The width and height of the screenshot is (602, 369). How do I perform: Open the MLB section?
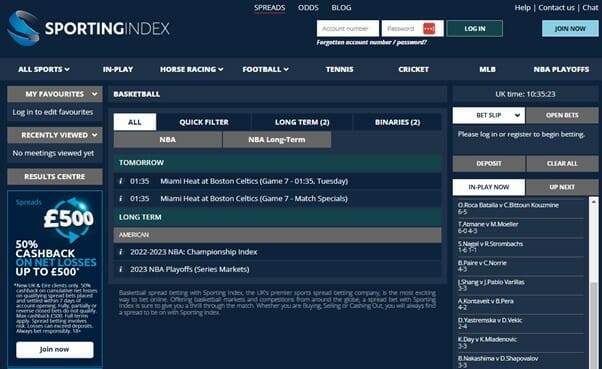pos(487,69)
